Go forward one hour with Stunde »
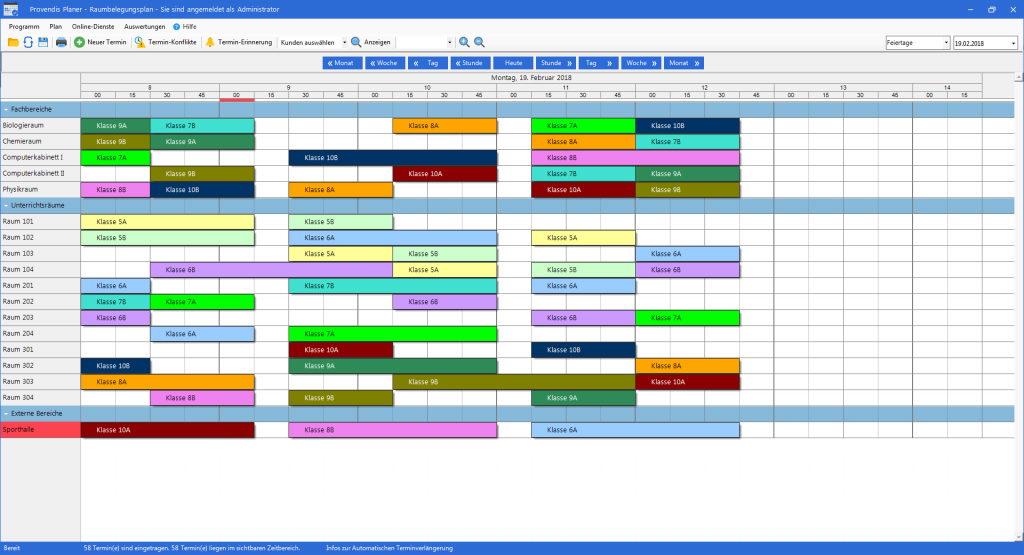The height and width of the screenshot is (555, 1024). coord(556,63)
